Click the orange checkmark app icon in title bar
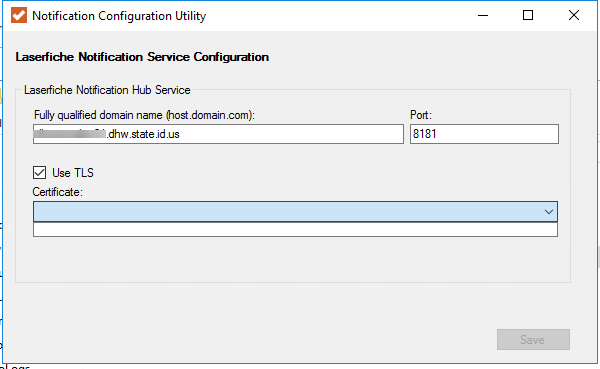The image size is (600, 369). 19,16
